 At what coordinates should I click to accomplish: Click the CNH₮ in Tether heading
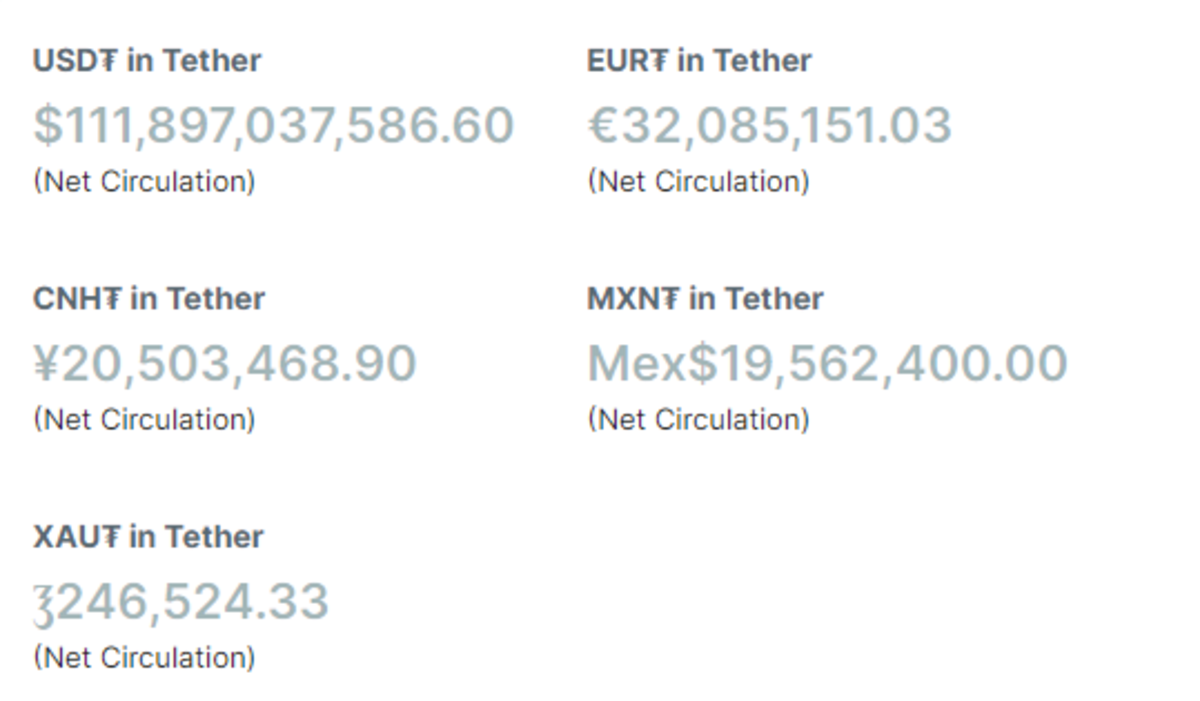[149, 299]
